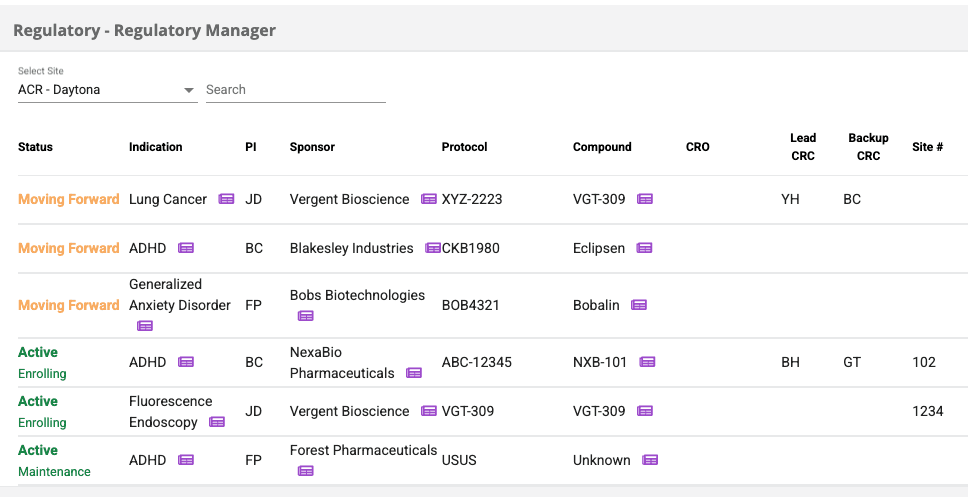The height and width of the screenshot is (497, 968).
Task: Open details icon next to Blakesley Industries
Action: click(433, 248)
